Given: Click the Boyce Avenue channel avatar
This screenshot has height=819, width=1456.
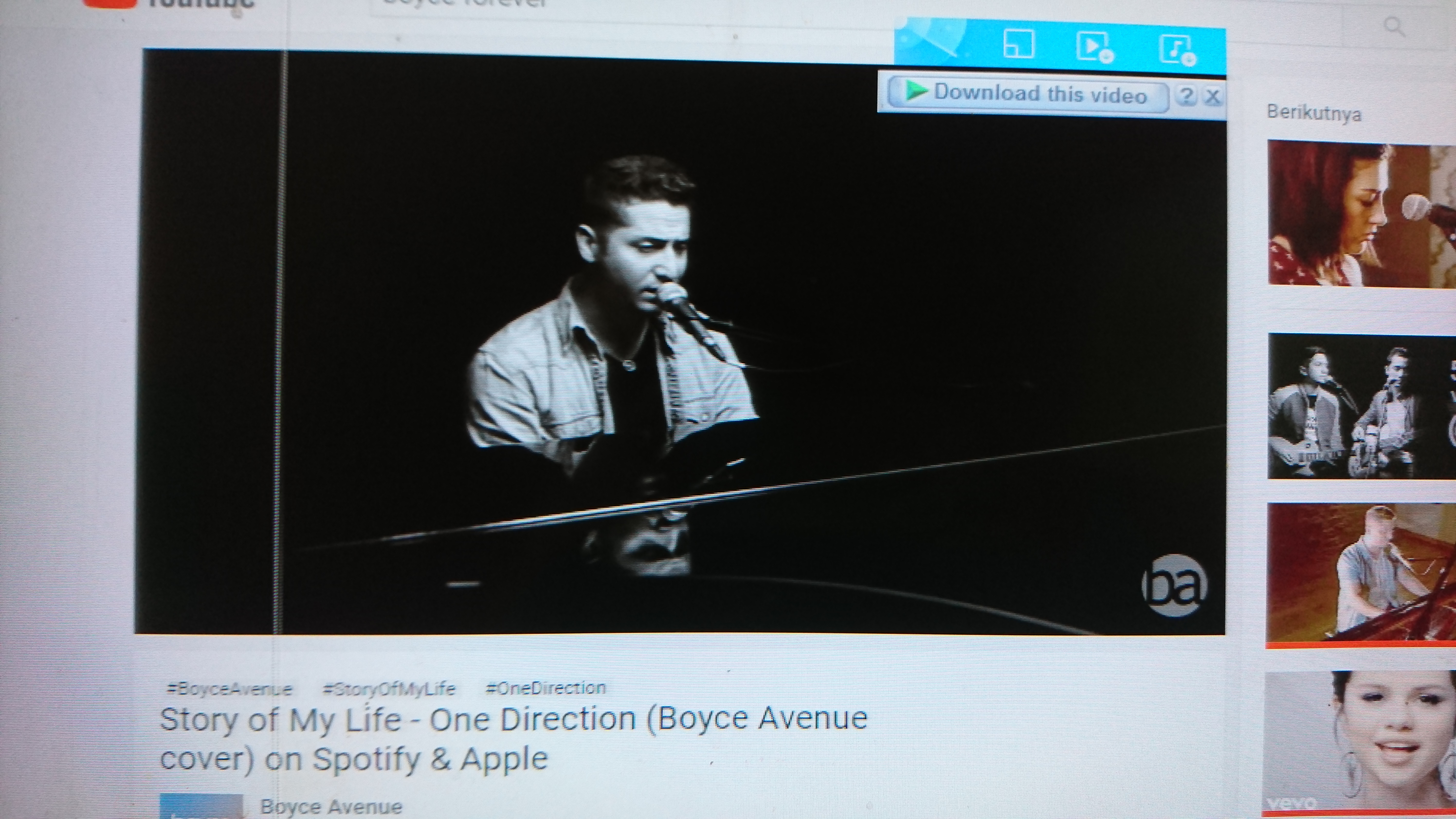Looking at the screenshot, I should coord(201,807).
